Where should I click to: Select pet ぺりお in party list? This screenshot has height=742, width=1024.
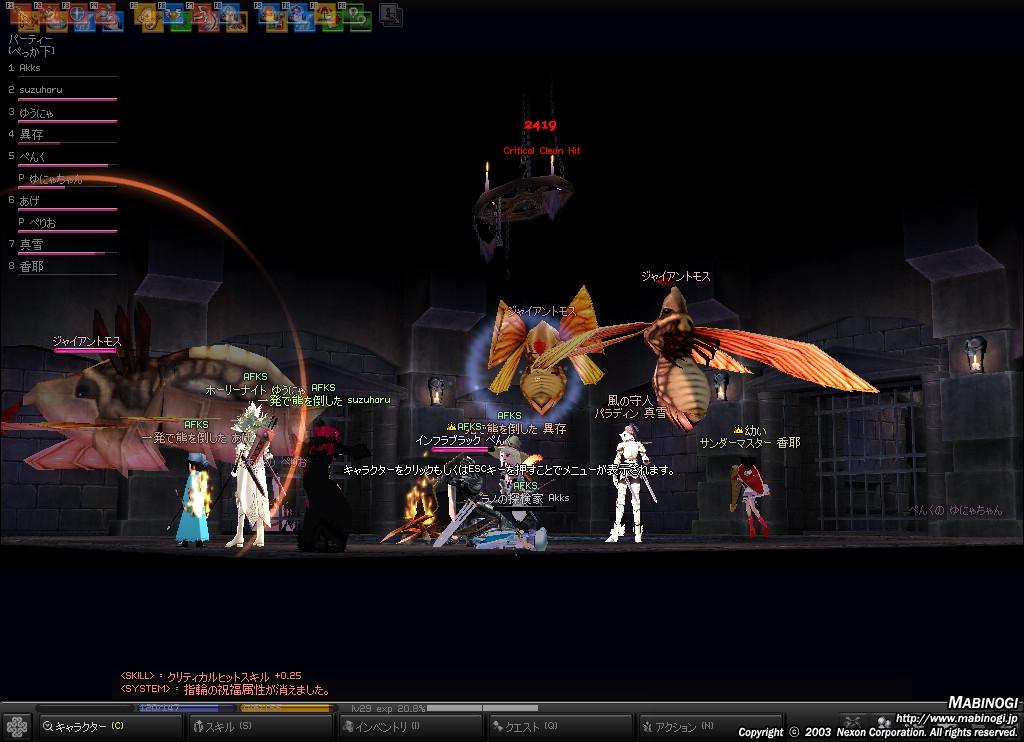coord(67,223)
